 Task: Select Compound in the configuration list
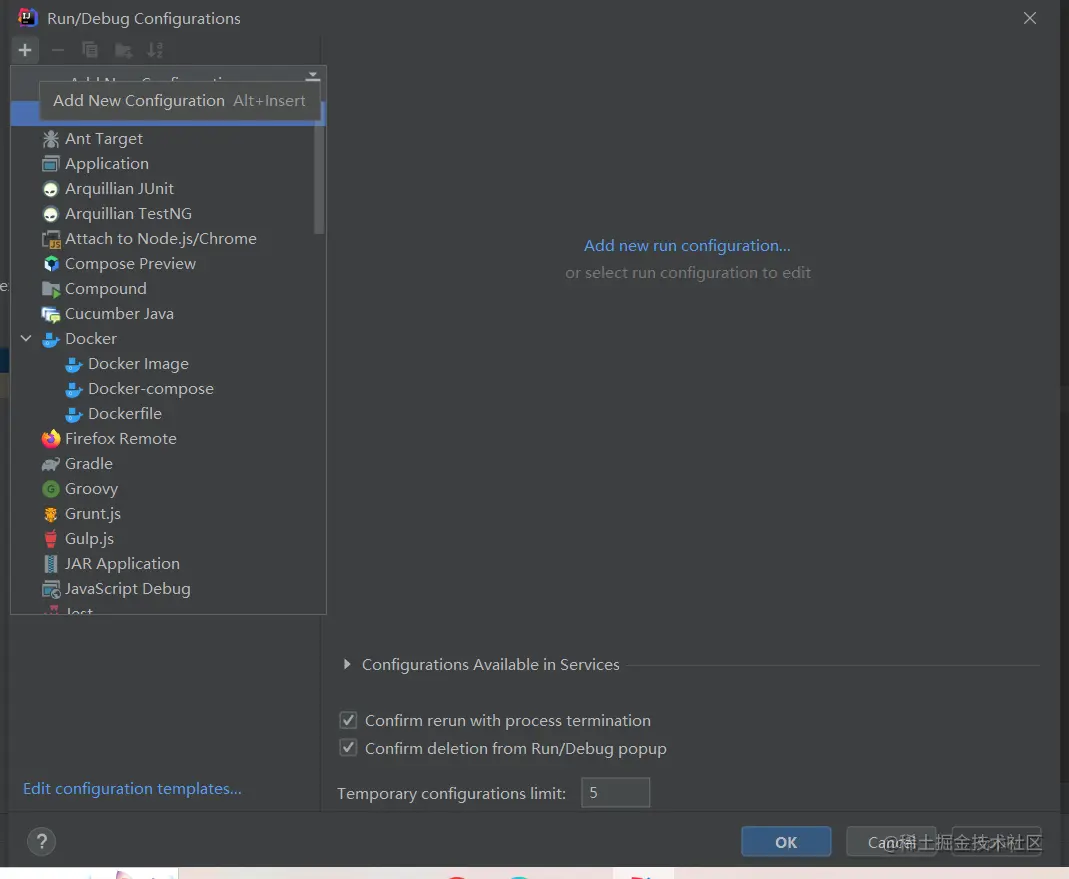click(106, 289)
